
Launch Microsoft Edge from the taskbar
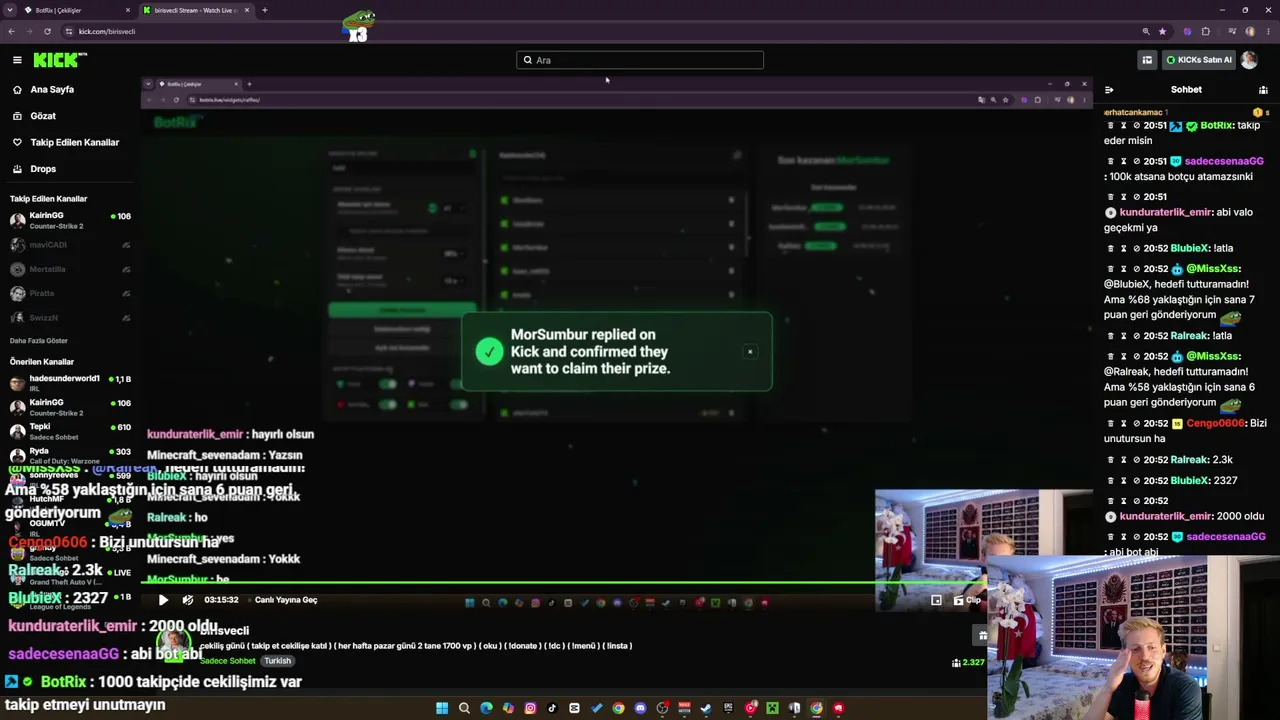[486, 708]
